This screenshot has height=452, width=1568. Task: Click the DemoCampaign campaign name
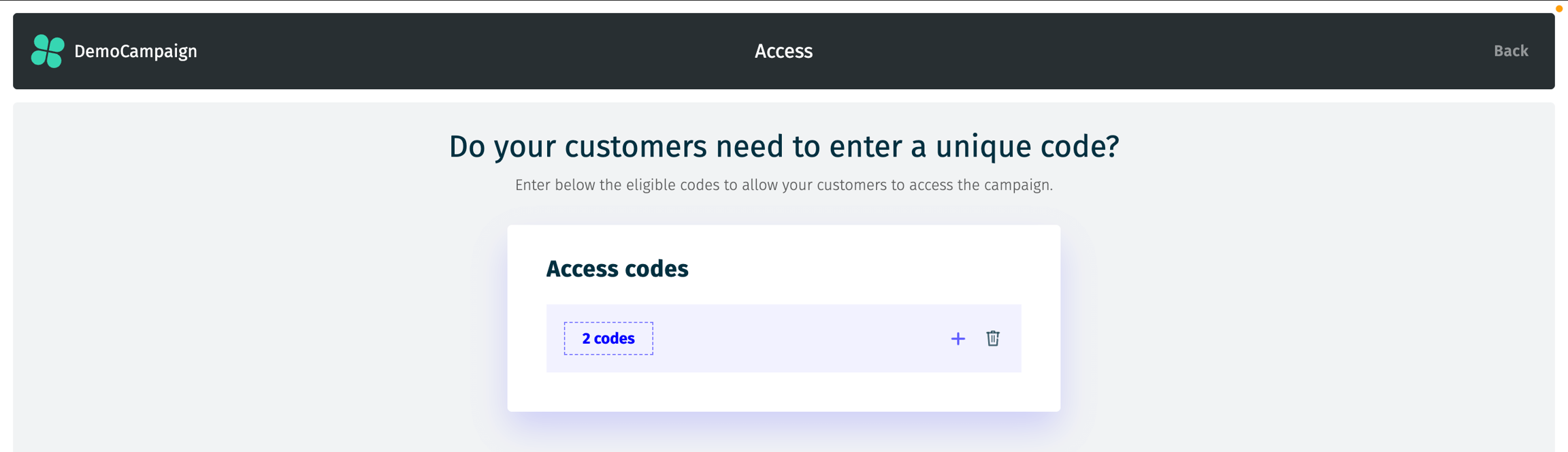[x=135, y=51]
